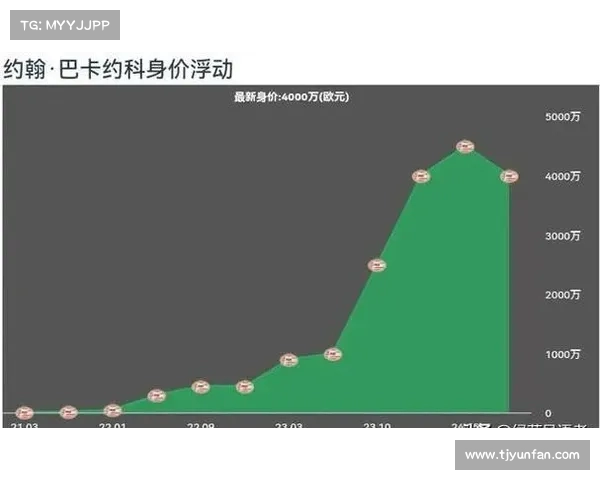This screenshot has height=480, width=600.
Task: Click the TG: MYYJJPP badge
Action: (x=65, y=25)
